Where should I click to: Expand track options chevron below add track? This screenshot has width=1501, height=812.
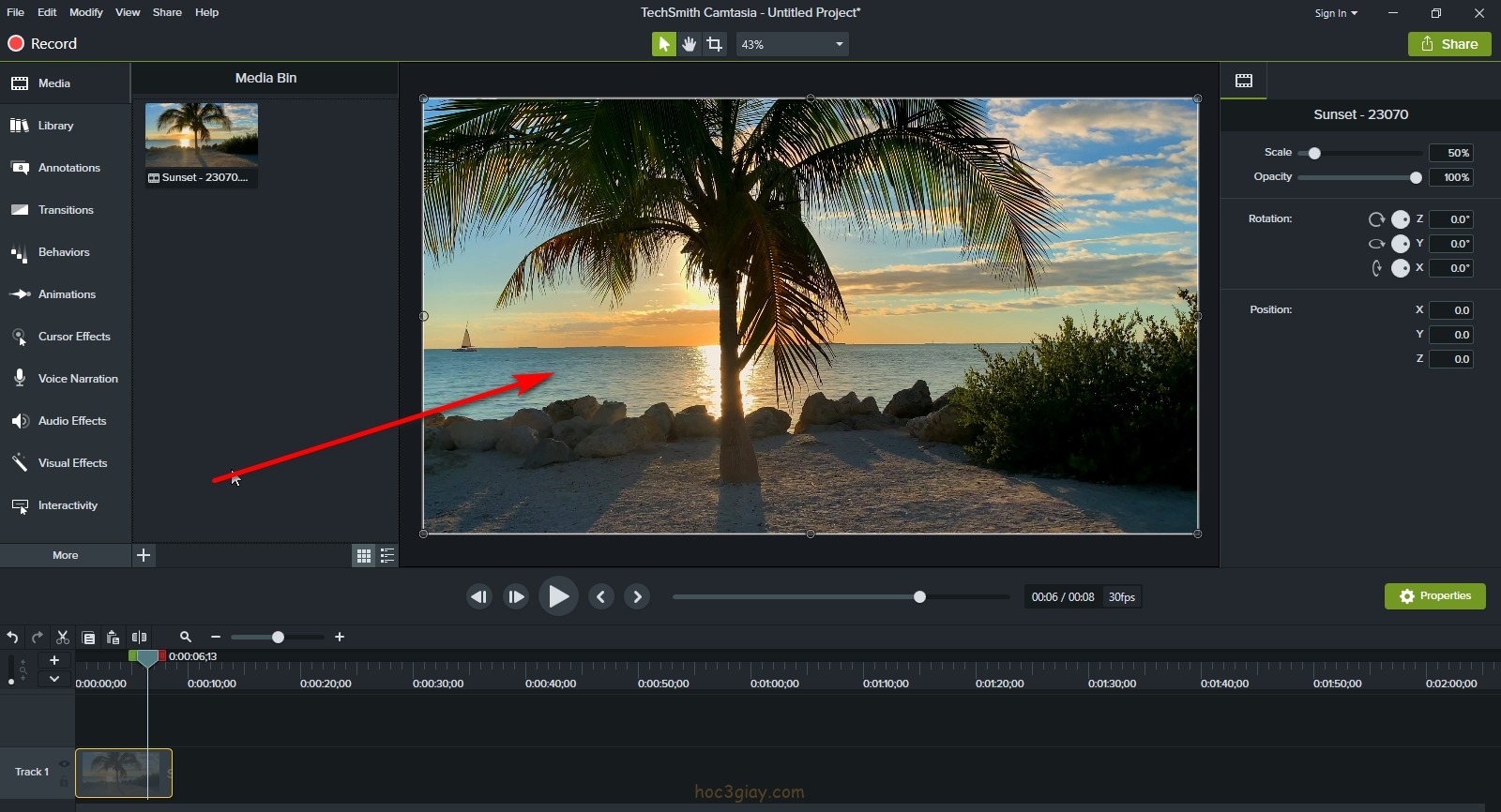(x=54, y=679)
